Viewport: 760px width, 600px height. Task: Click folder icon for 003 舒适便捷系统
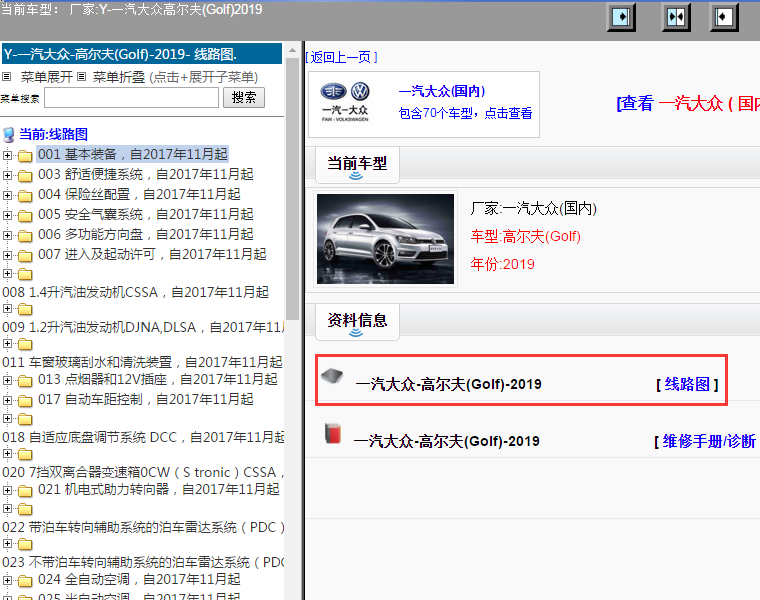point(25,176)
